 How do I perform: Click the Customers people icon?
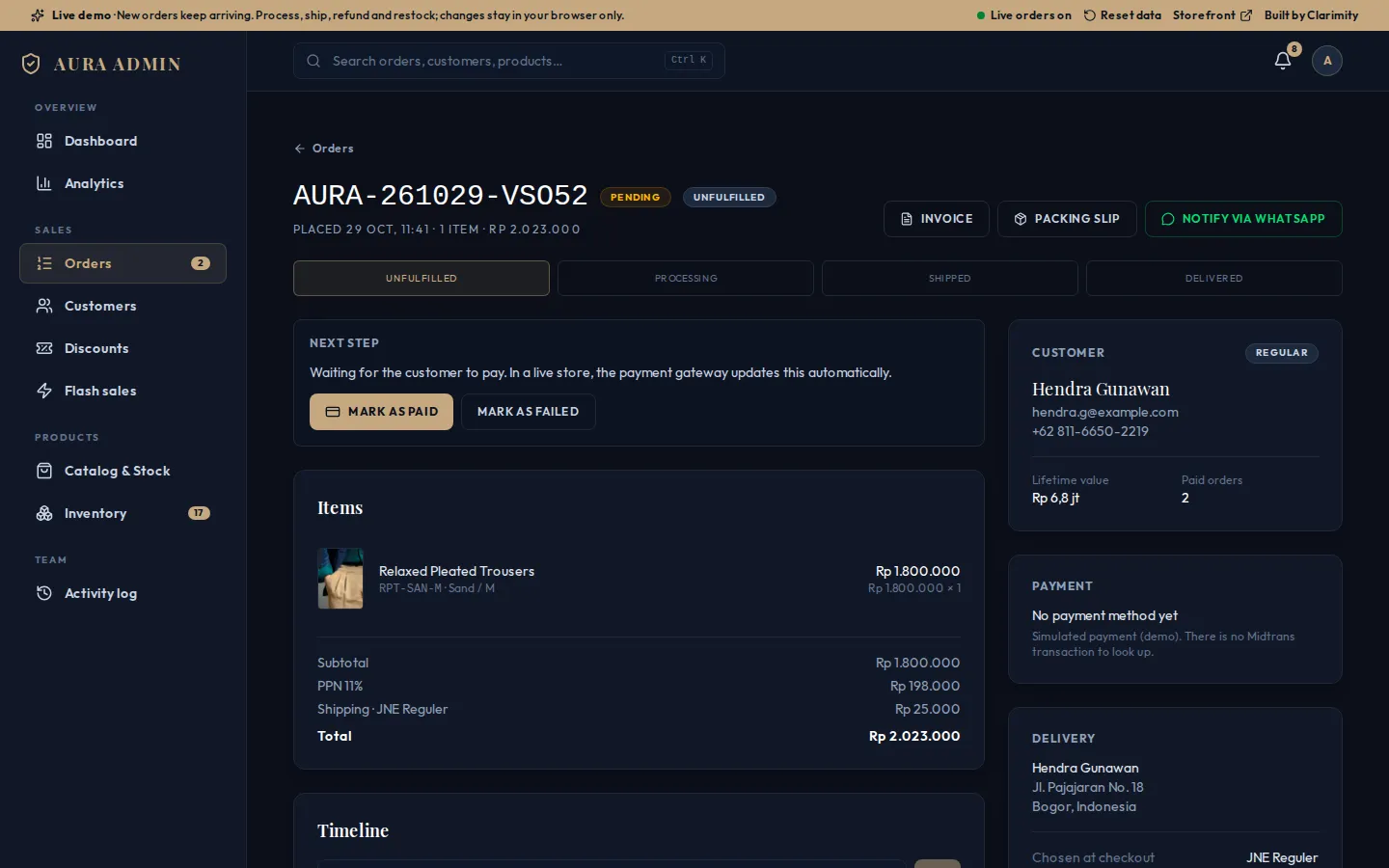[x=44, y=306]
